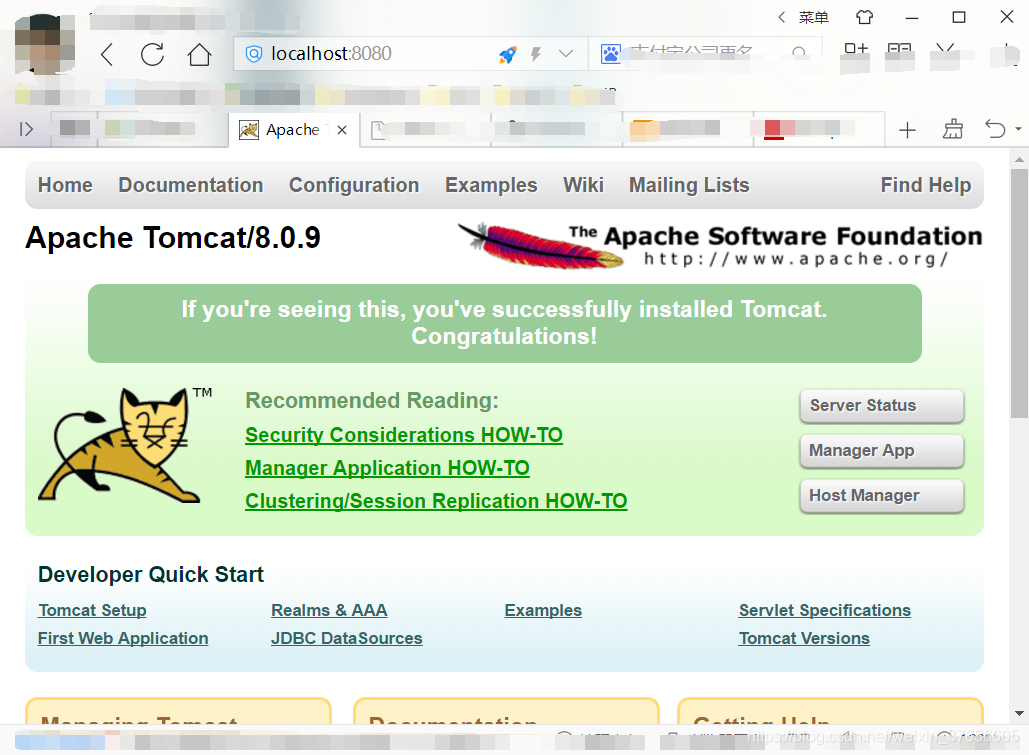Viewport: 1029px width, 755px height.
Task: Click the Manager App button
Action: (881, 450)
